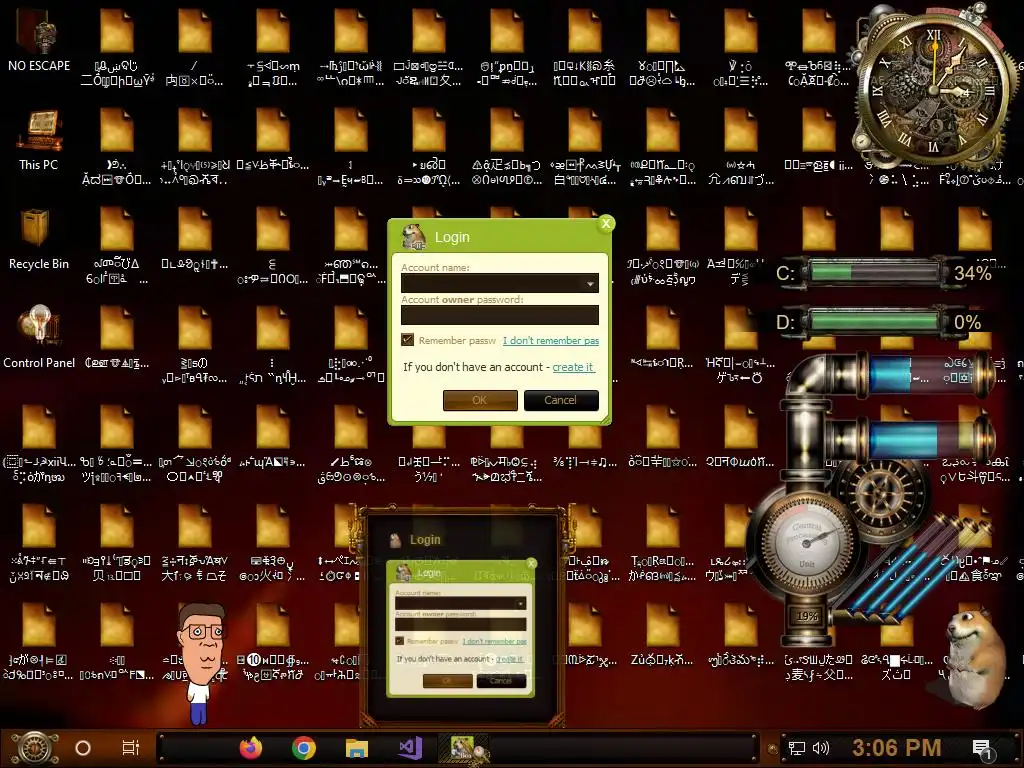The image size is (1024, 768).
Task: Open the Cortana search circle icon
Action: 83,748
